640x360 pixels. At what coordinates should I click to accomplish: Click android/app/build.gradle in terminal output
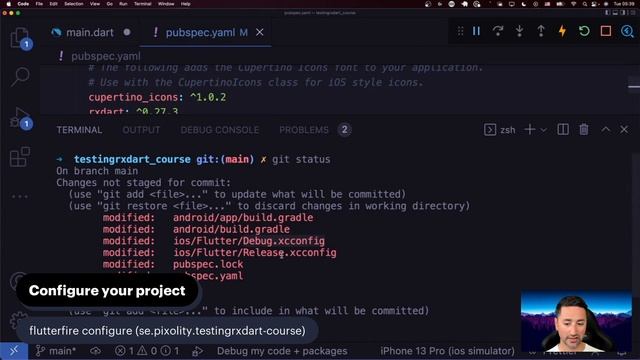[243, 218]
